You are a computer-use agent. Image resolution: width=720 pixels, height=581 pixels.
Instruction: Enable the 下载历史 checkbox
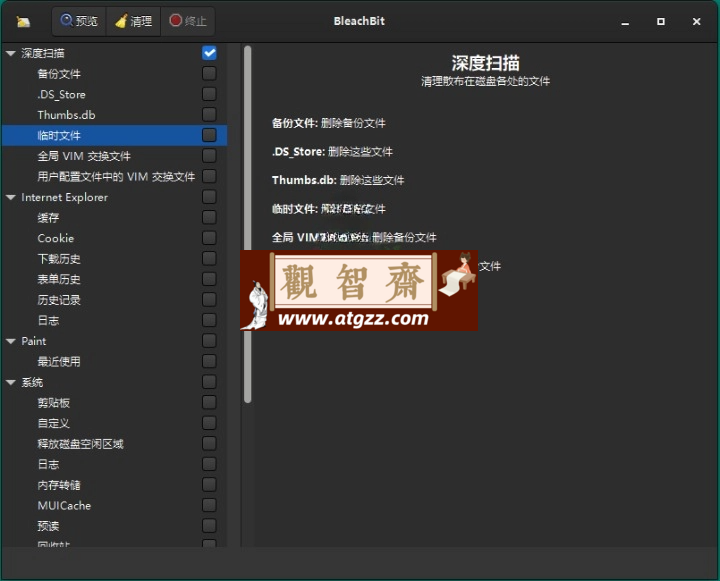pyautogui.click(x=209, y=259)
